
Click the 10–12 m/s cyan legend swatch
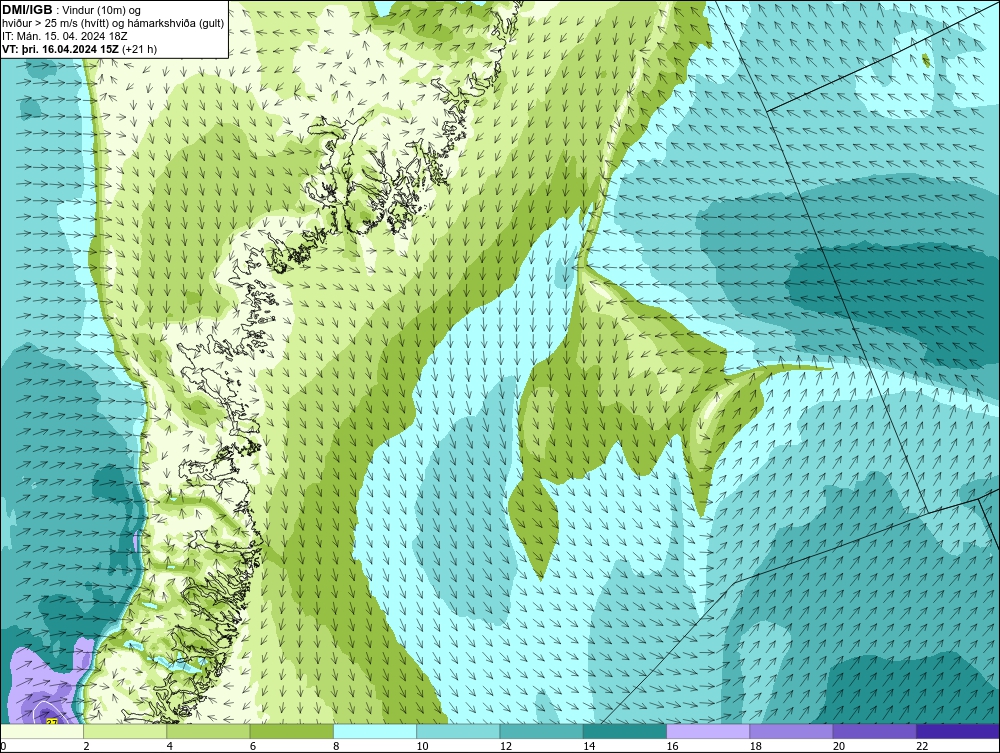[x=458, y=731]
